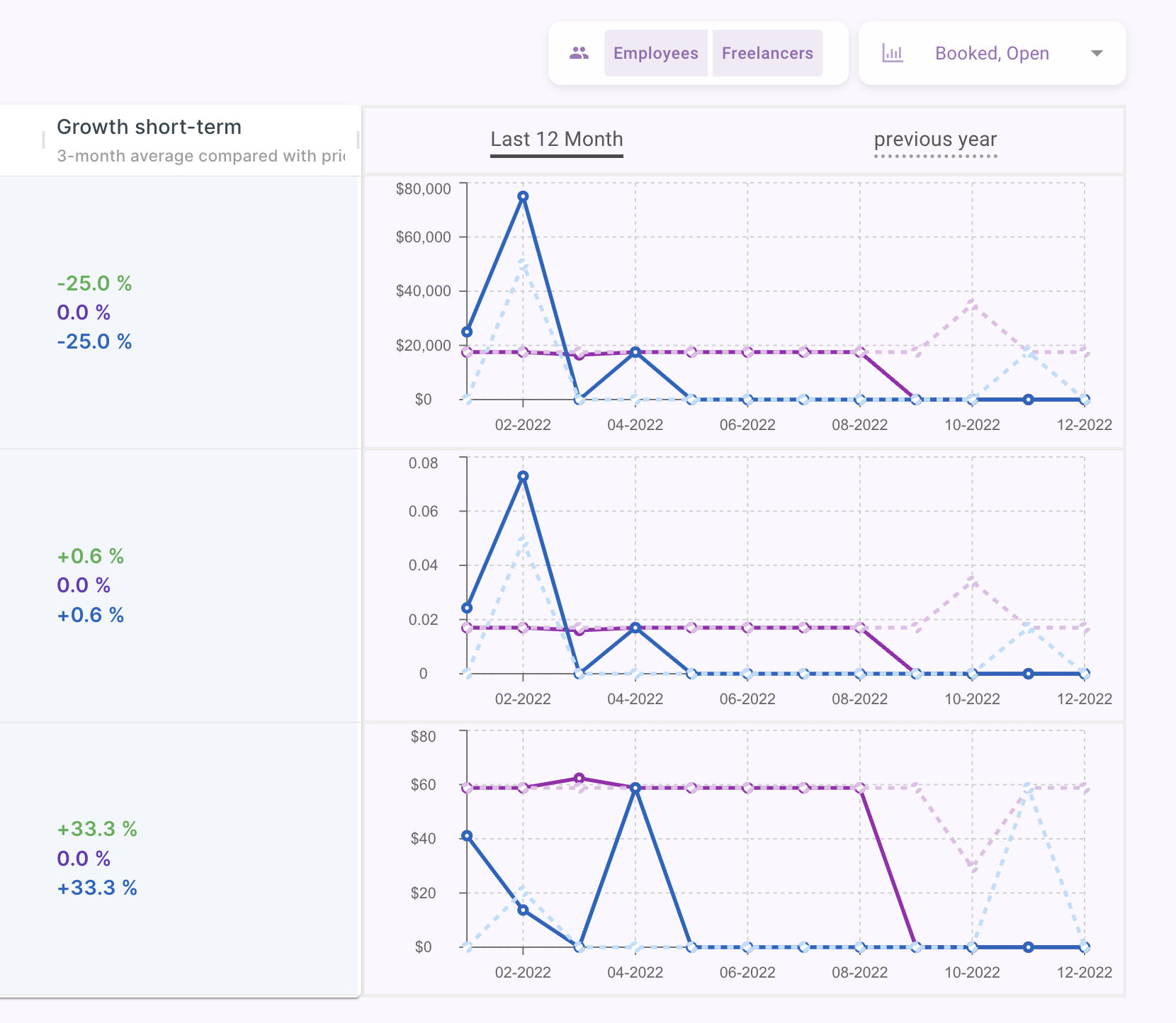Click resize handle left of Growth short-term

[x=43, y=140]
